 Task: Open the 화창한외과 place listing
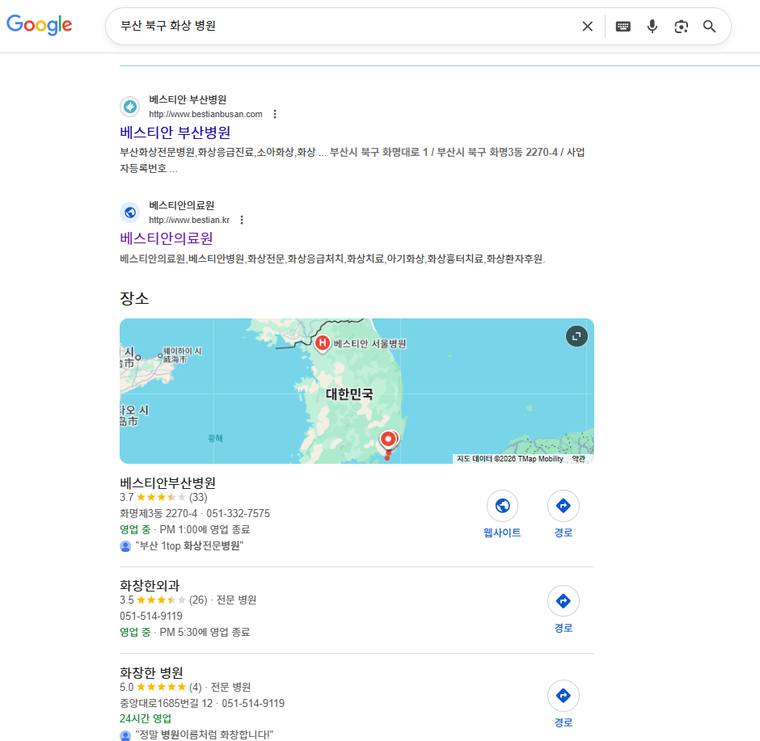pyautogui.click(x=150, y=585)
